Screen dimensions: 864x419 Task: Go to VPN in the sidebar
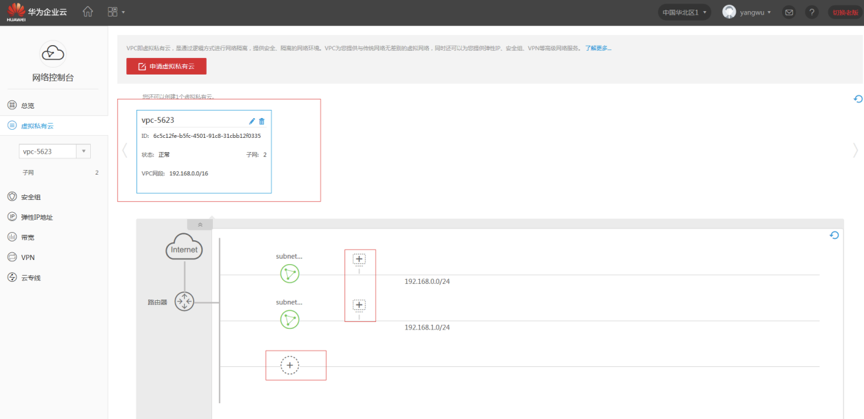28,257
